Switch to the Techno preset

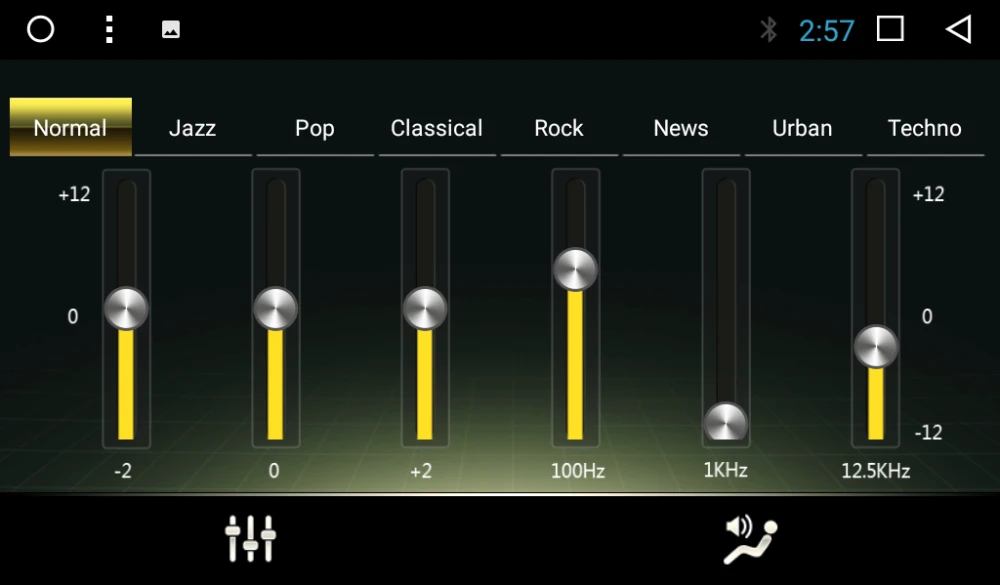coord(925,128)
